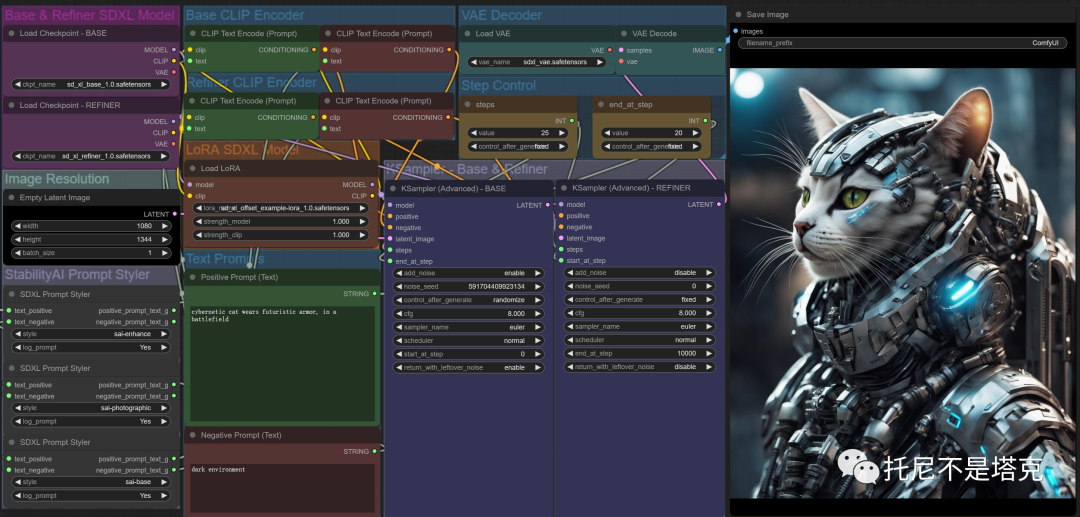Open style dropdown showing sai-photographic
The image size is (1080, 517).
[91, 408]
